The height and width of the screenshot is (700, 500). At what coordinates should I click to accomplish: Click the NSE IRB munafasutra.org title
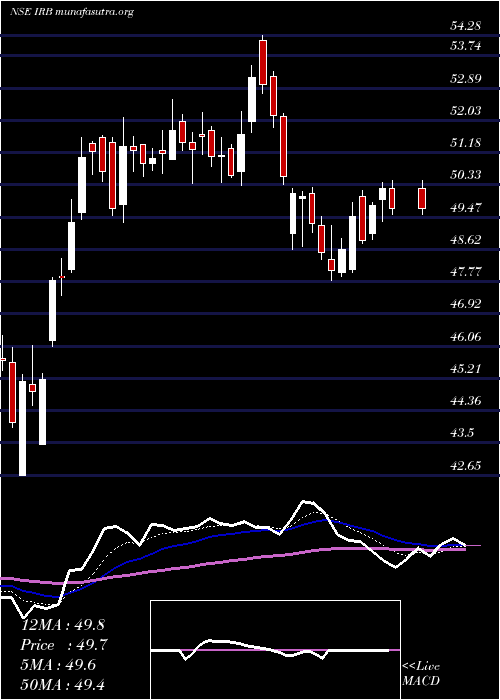point(72,12)
